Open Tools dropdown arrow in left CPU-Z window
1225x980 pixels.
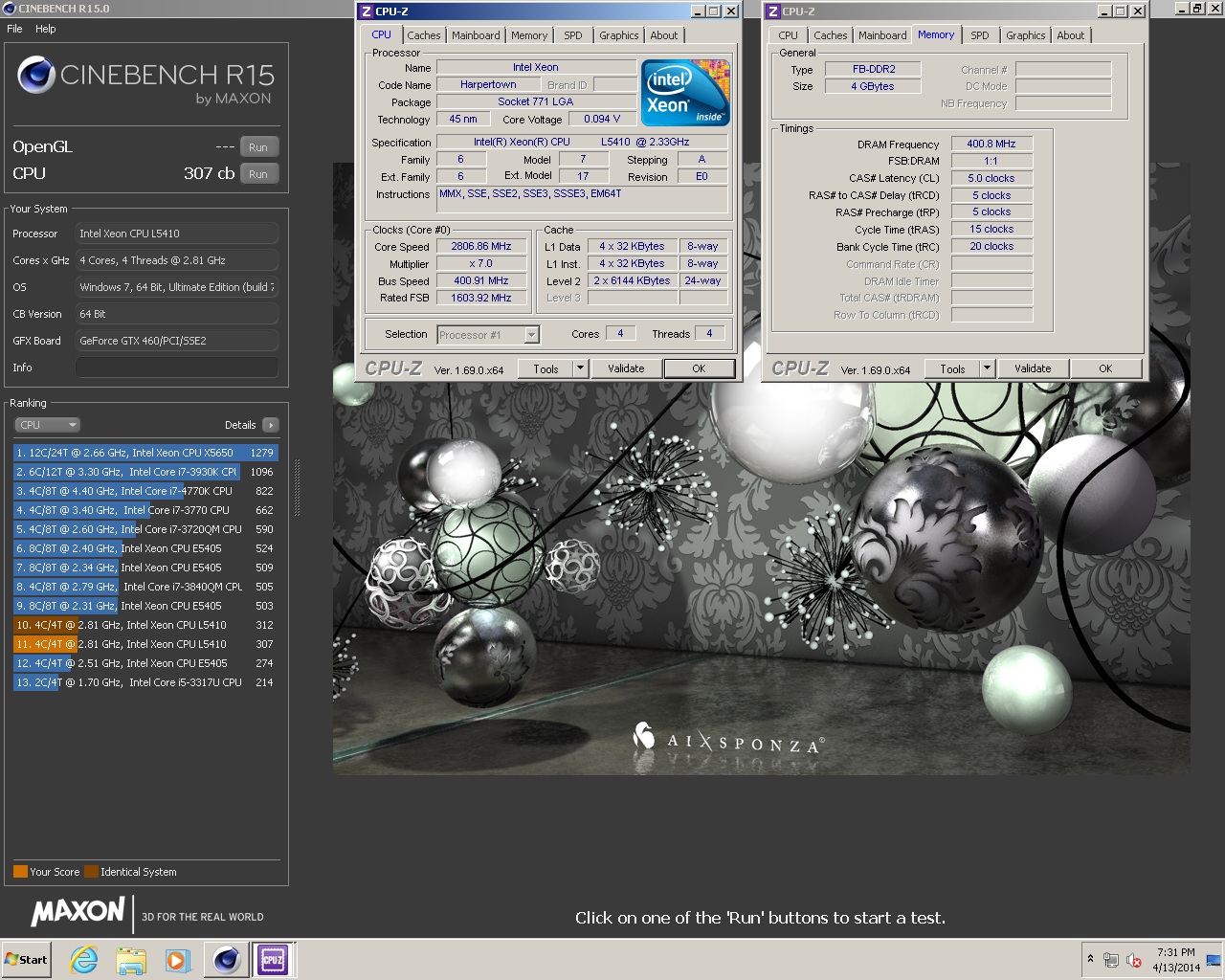click(x=580, y=368)
